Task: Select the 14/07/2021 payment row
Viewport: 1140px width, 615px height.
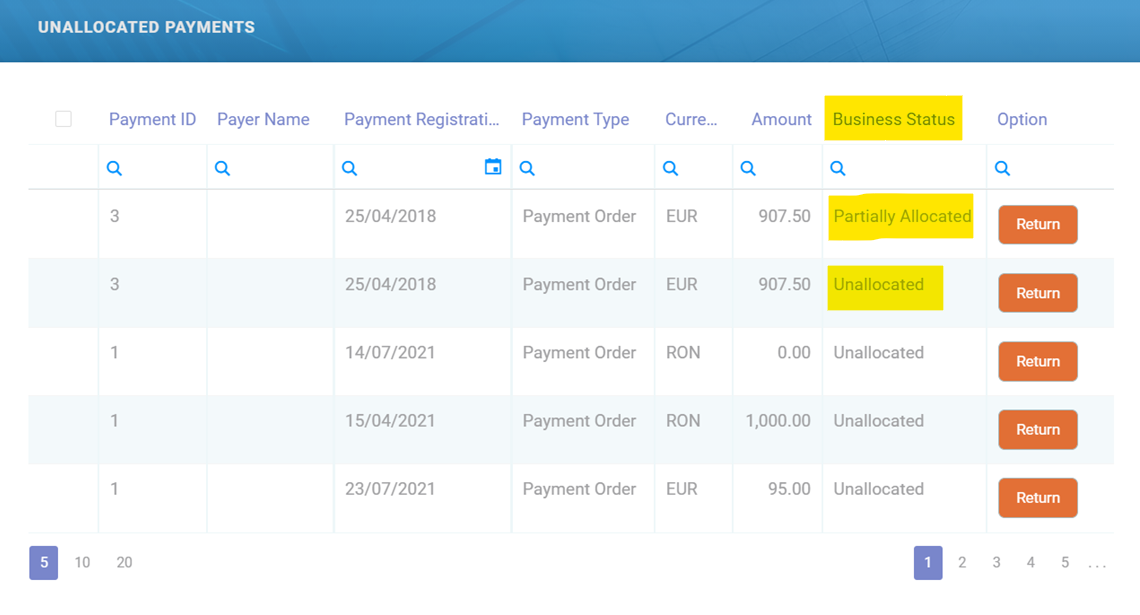Action: point(390,353)
